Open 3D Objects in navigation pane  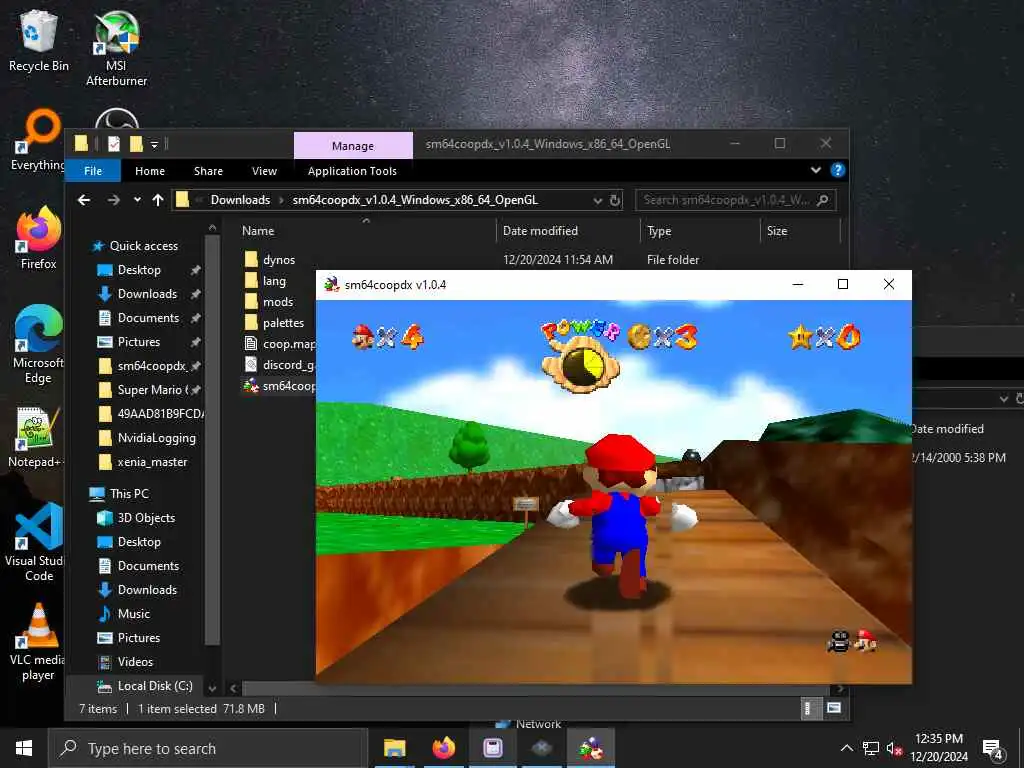tap(146, 518)
